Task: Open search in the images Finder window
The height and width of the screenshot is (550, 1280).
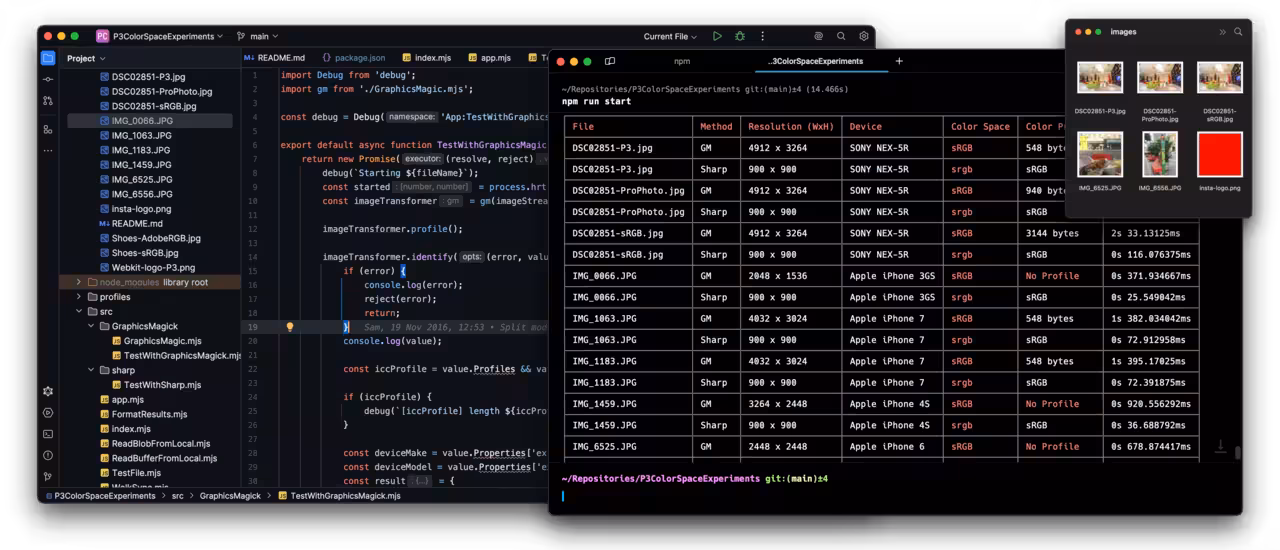Action: click(x=1238, y=32)
